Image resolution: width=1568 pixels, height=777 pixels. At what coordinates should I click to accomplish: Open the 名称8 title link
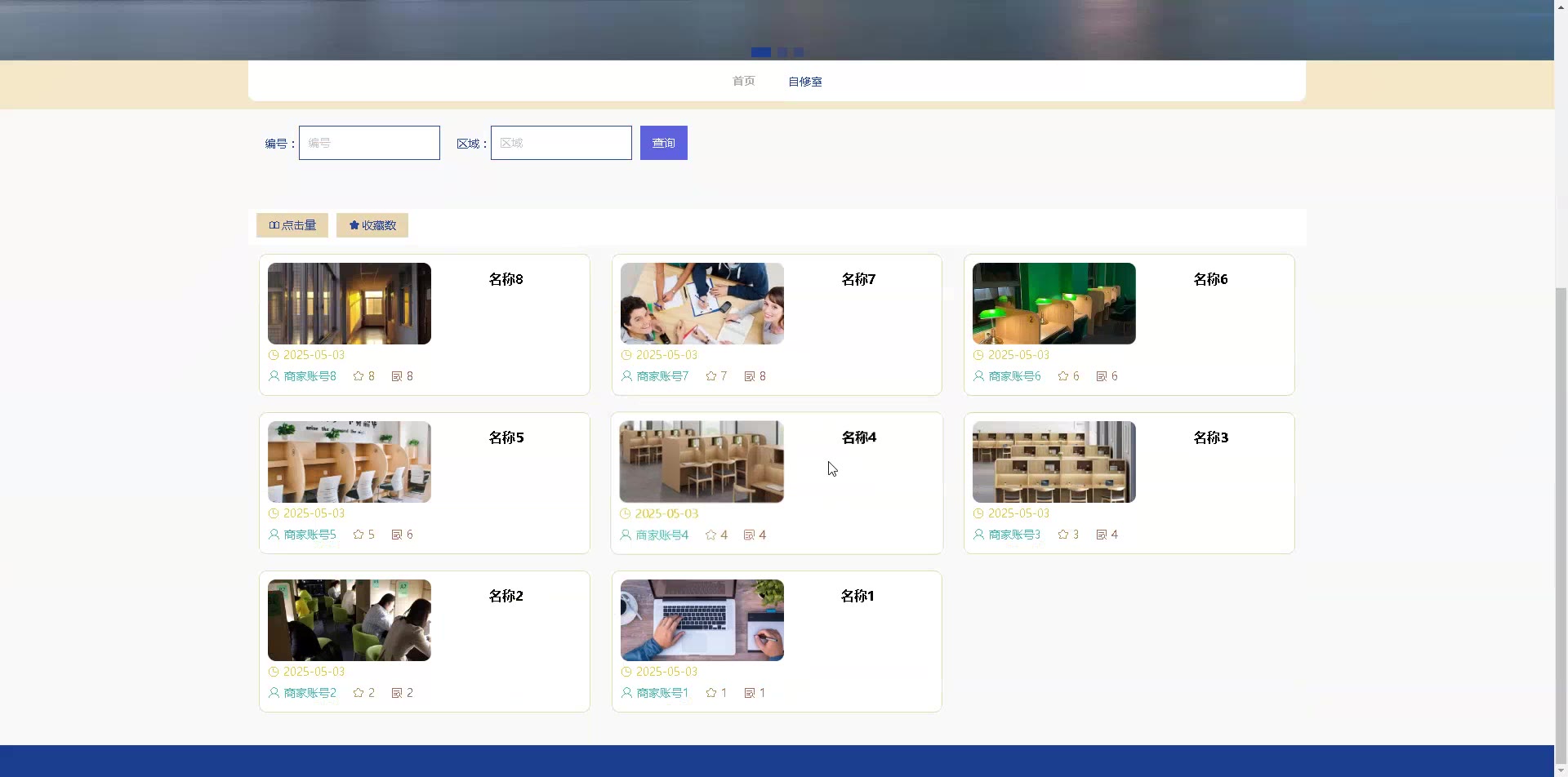click(506, 279)
